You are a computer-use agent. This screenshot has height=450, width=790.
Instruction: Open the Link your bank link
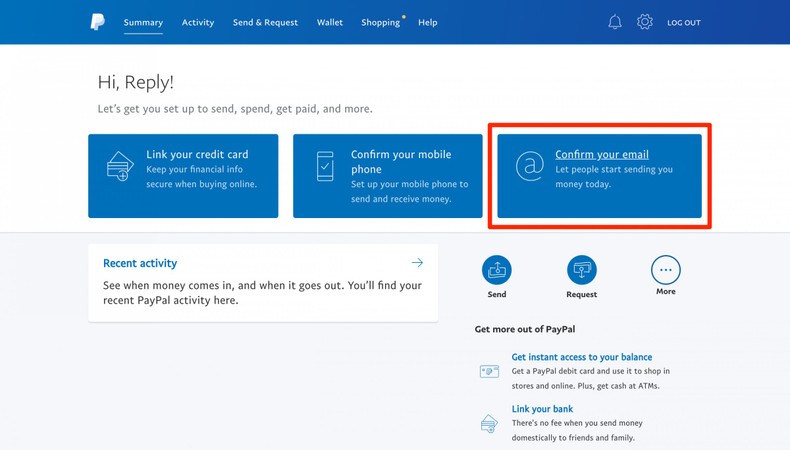coord(542,409)
